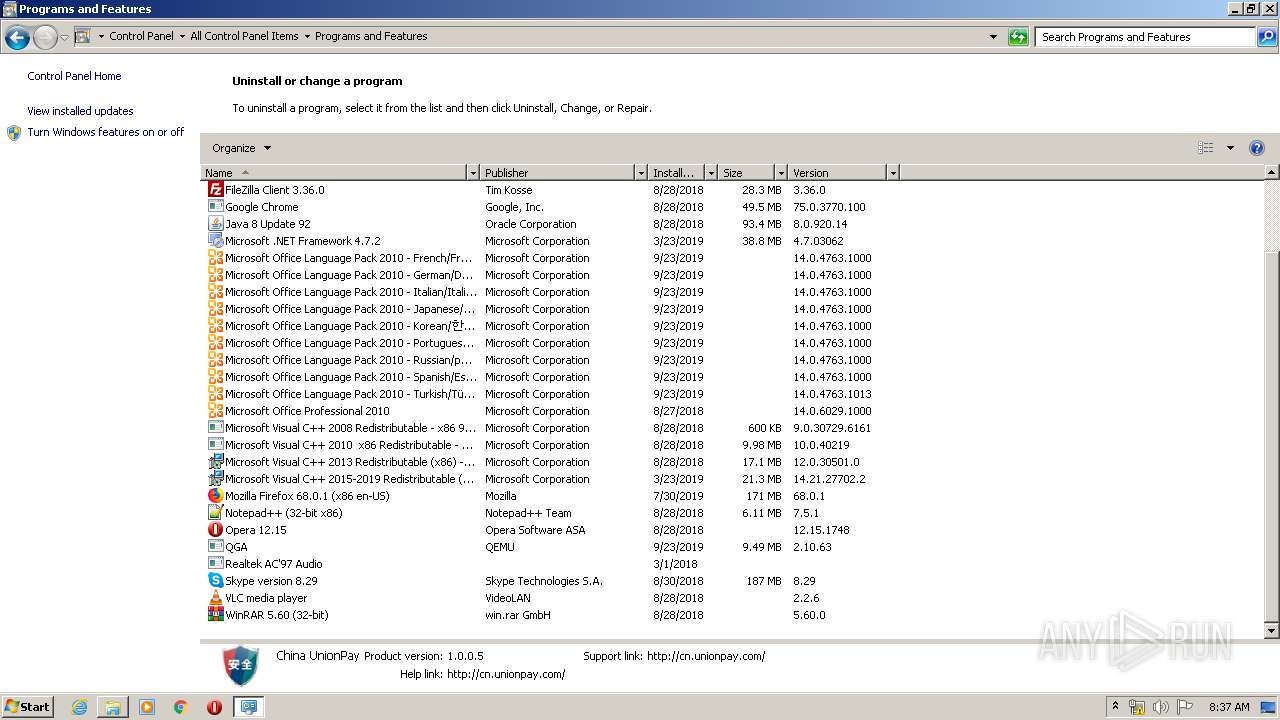Select the Language Pack 2010 Russian row

552,359
